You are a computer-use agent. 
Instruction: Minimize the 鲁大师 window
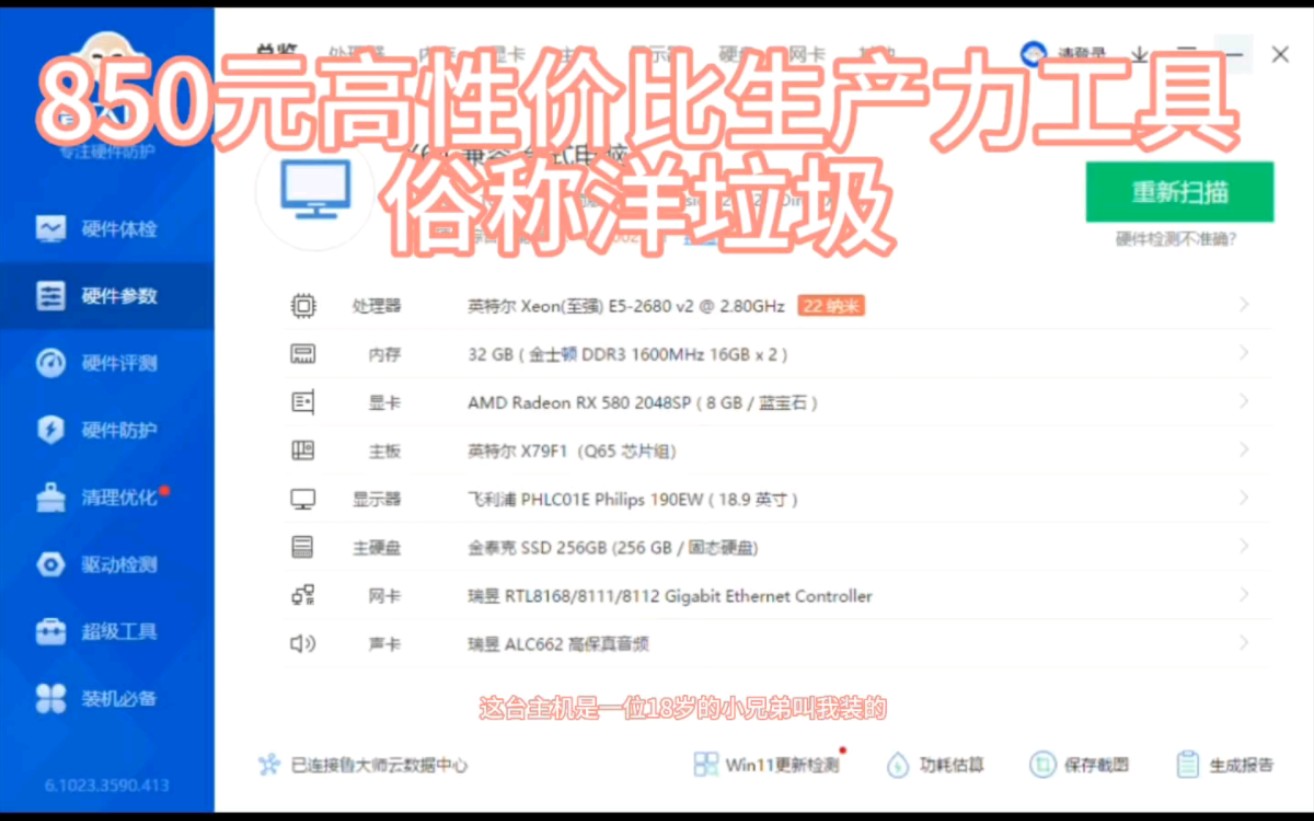point(1235,55)
